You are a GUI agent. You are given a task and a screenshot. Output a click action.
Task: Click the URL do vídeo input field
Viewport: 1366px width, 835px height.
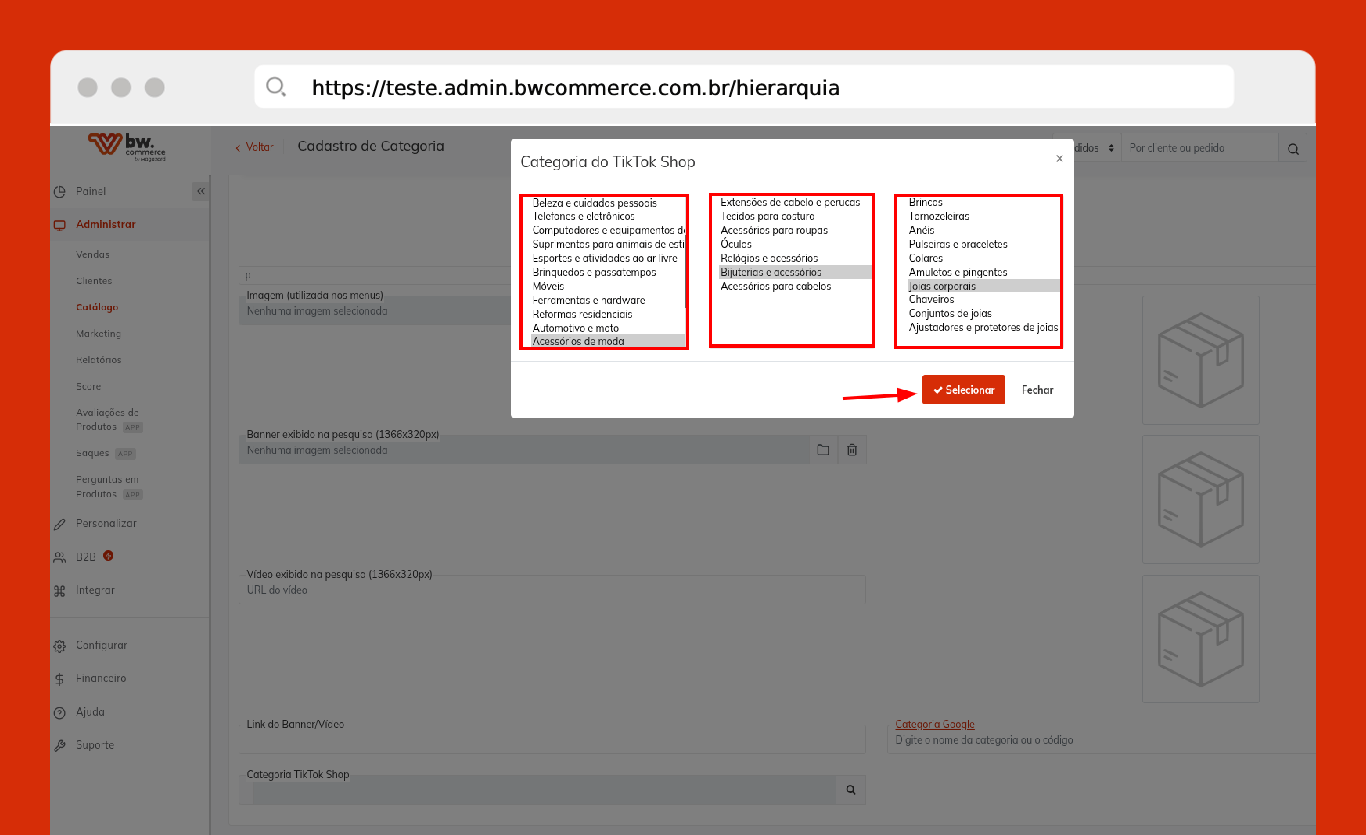(555, 590)
